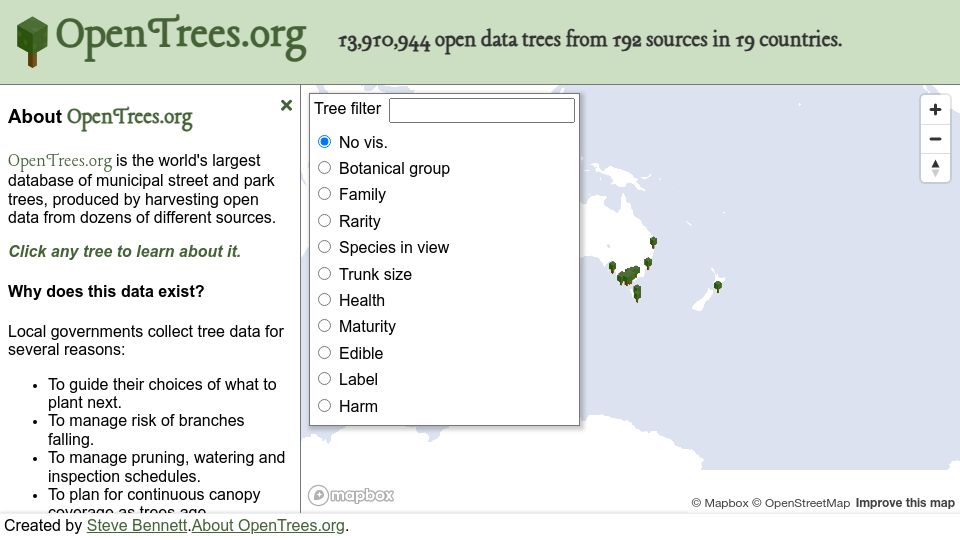Click the Mapbox logo on the map
The width and height of the screenshot is (960, 540).
[x=351, y=495]
